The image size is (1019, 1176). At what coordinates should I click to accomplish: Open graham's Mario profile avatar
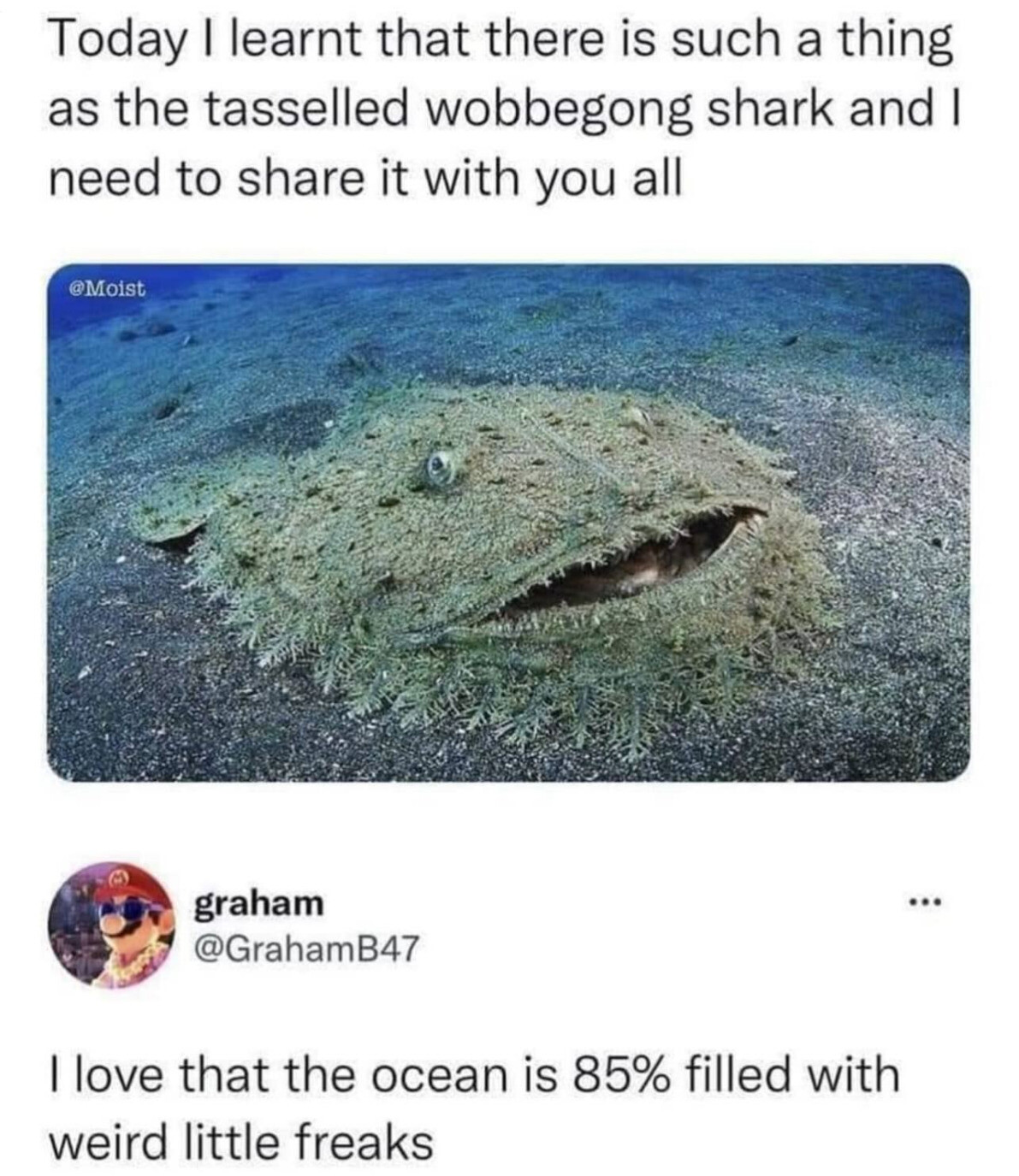click(x=111, y=925)
